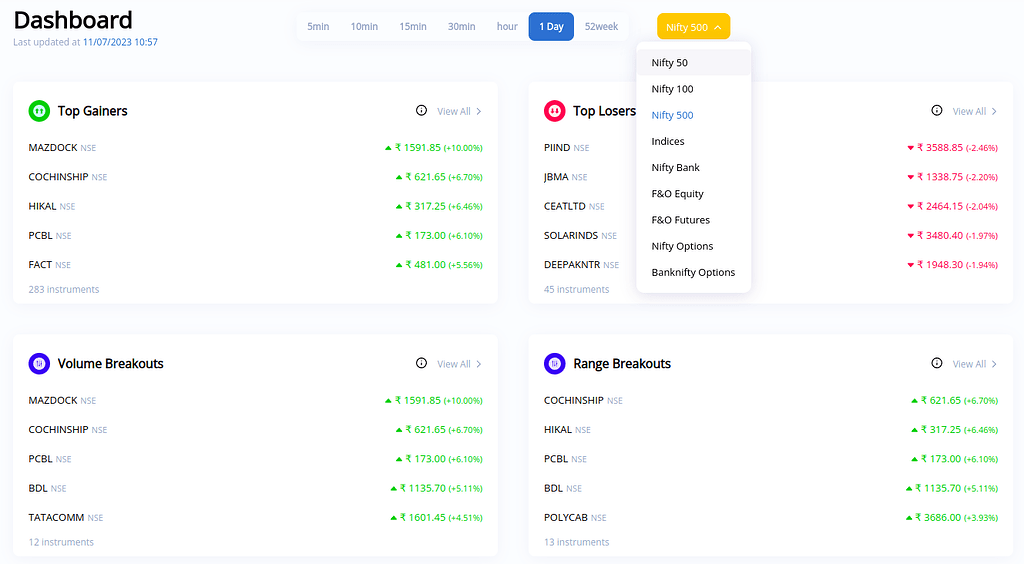Click TATACOMM price ₹ 1601.45
This screenshot has width=1024, height=564.
coord(423,518)
